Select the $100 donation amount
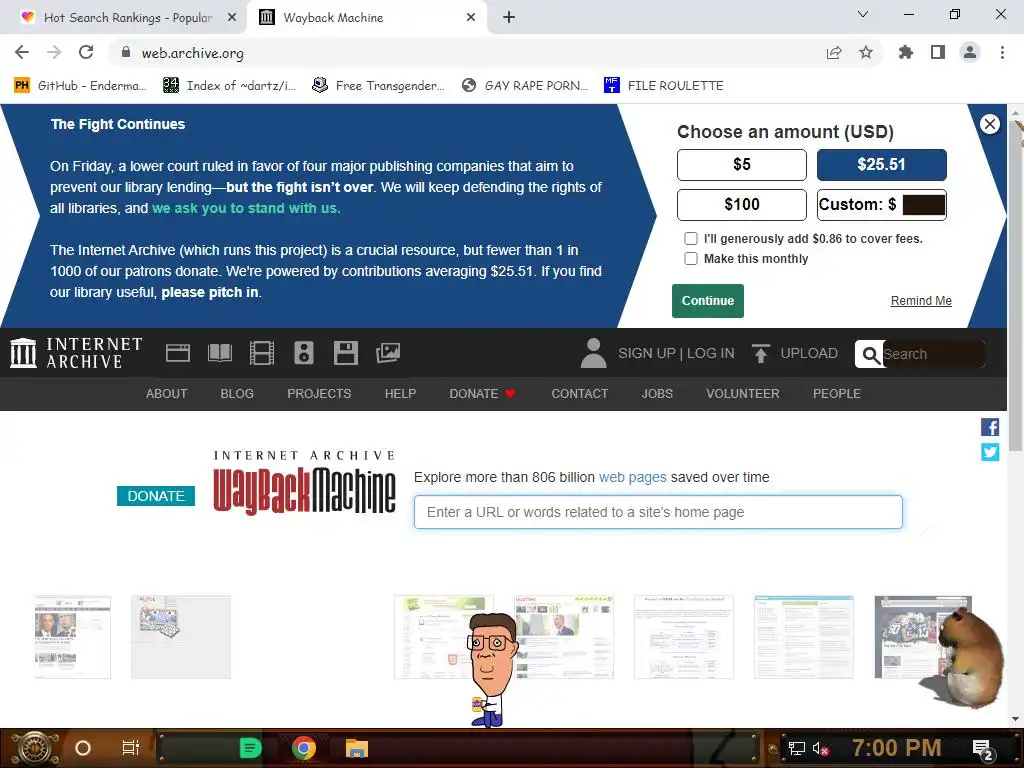Image resolution: width=1024 pixels, height=768 pixels. click(742, 205)
